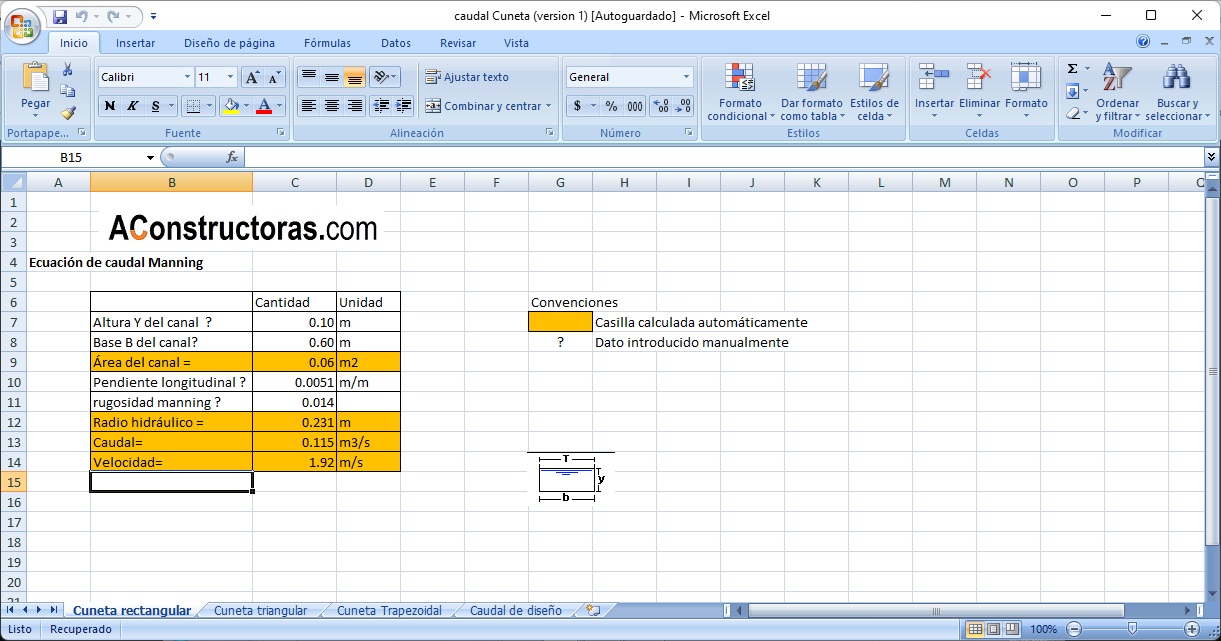This screenshot has height=641, width=1221.
Task: Decrease decimal places
Action: 684,106
